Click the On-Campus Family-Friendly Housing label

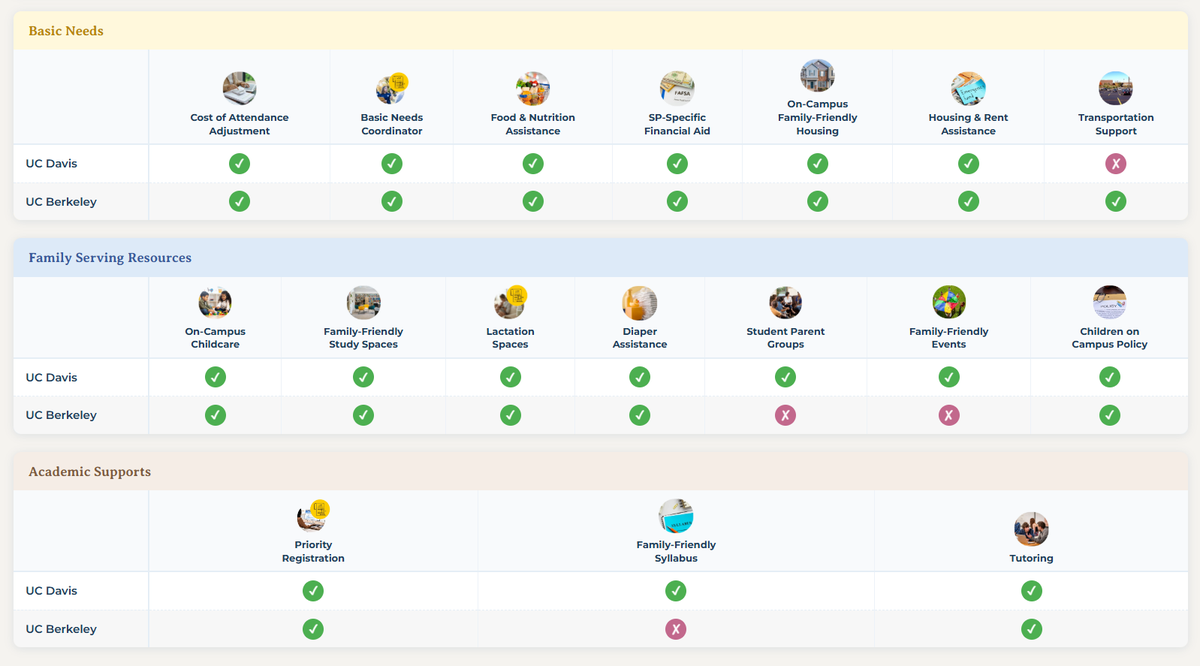(817, 117)
